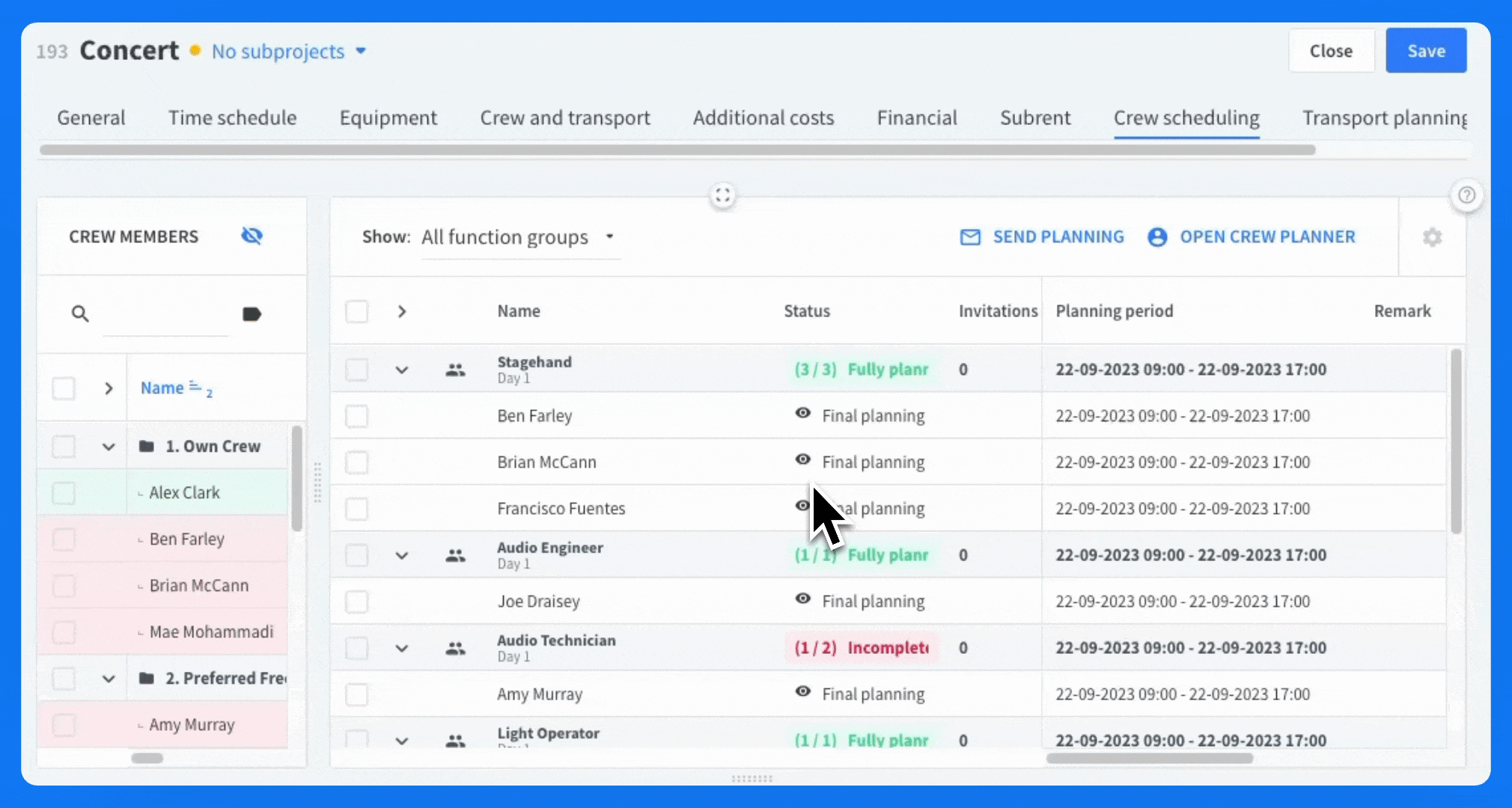Open the Financial tab
The width and height of the screenshot is (1512, 808).
coord(917,117)
